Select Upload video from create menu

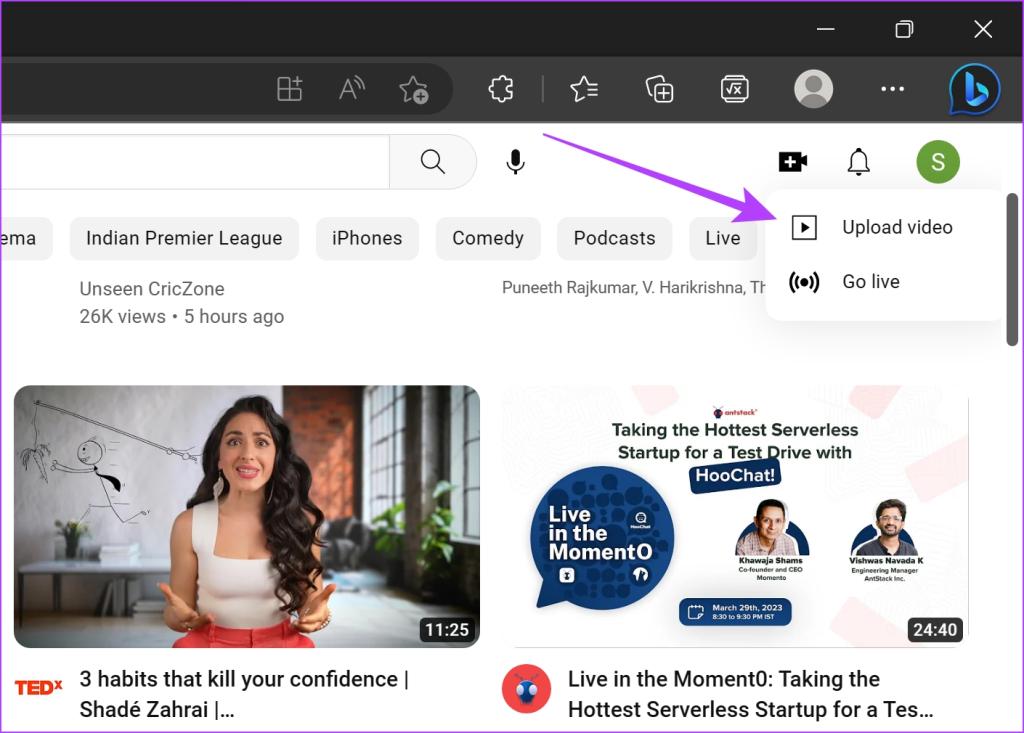[x=884, y=227]
